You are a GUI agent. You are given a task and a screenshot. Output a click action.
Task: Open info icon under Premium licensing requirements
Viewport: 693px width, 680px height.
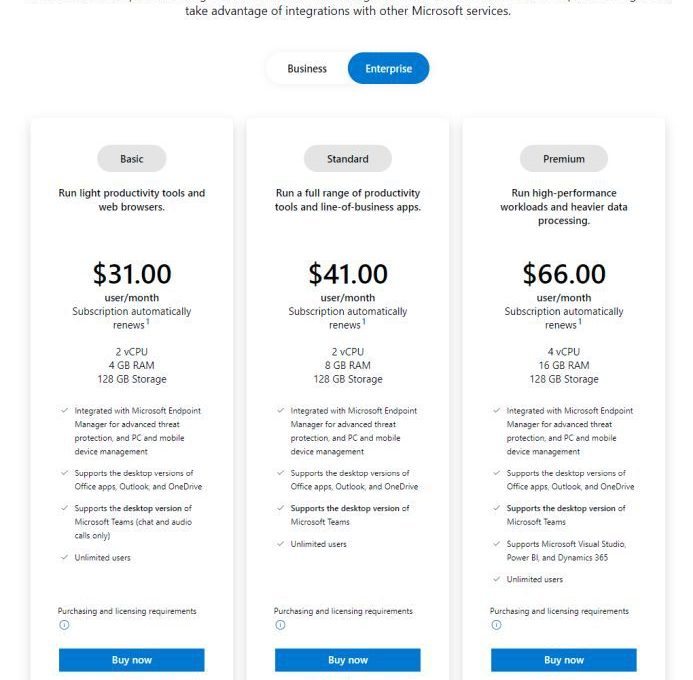pos(496,625)
